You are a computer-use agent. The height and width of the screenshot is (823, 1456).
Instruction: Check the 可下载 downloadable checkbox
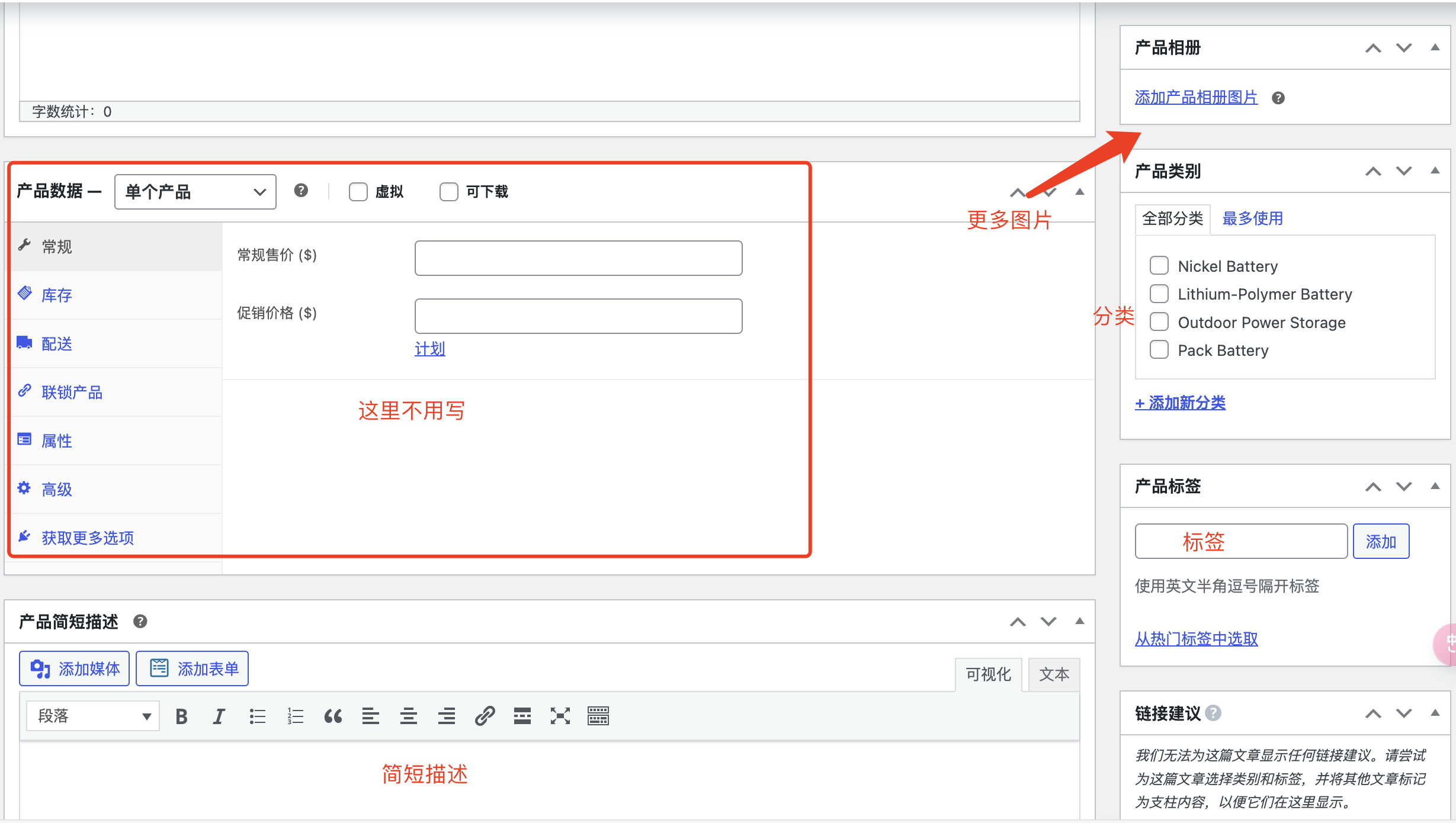pos(448,192)
